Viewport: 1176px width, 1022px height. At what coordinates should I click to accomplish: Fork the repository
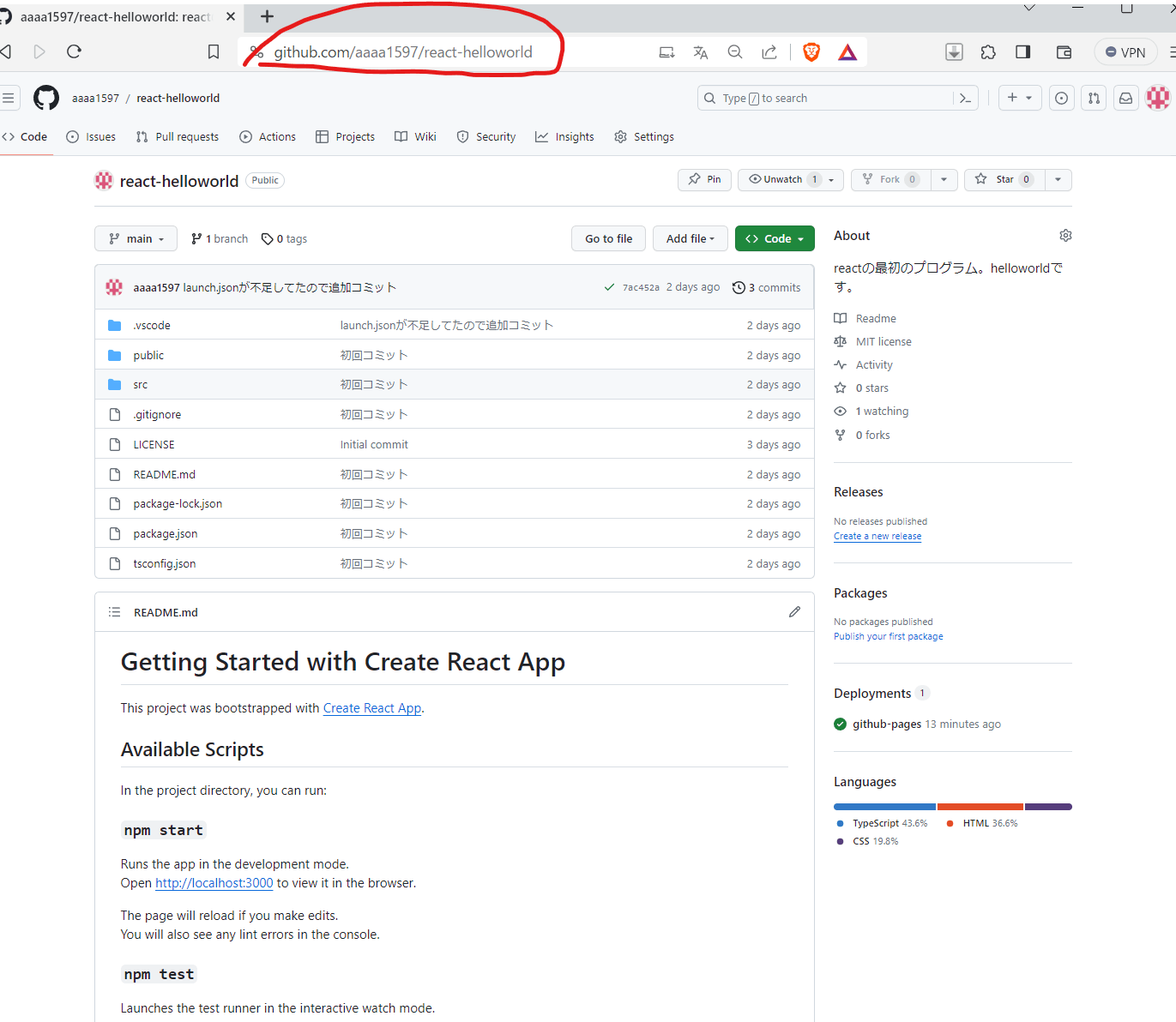(891, 179)
